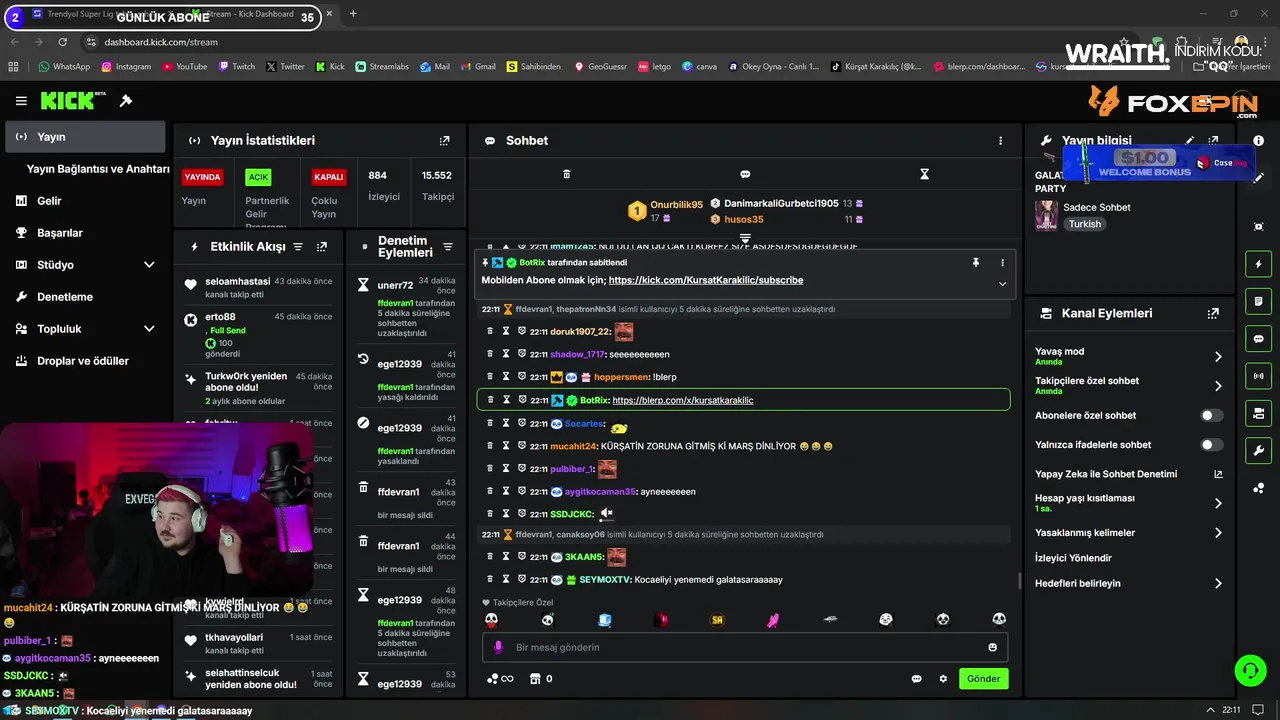Open the pinned message three-dot menu
Image resolution: width=1280 pixels, height=720 pixels.
click(1002, 263)
